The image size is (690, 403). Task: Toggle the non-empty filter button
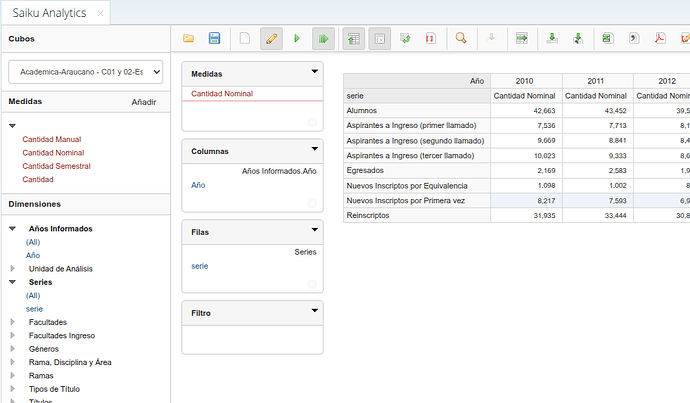(379, 39)
